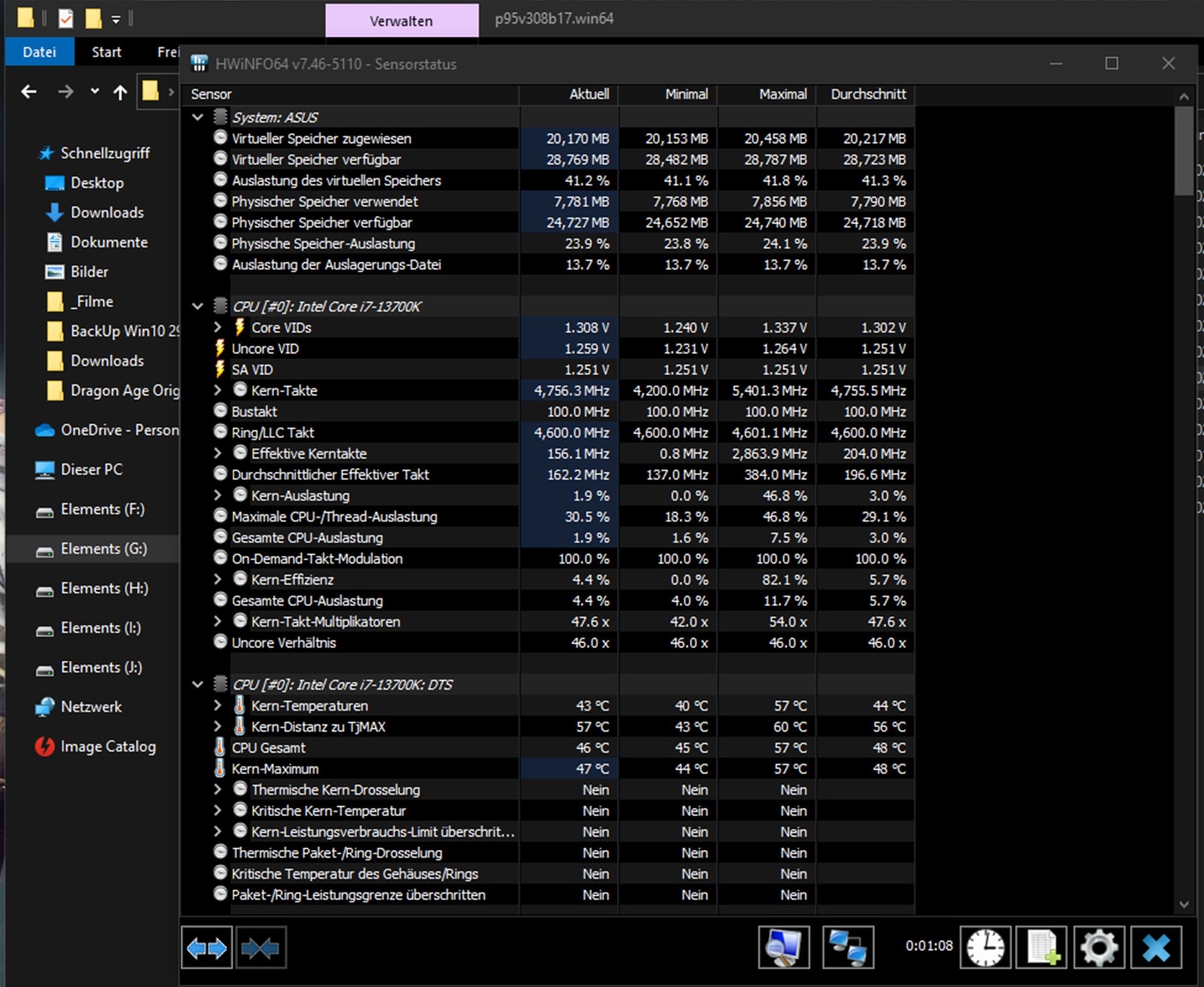Open the remote monitor icon in HWiNFO toolbar
The image size is (1204, 987).
(x=784, y=947)
